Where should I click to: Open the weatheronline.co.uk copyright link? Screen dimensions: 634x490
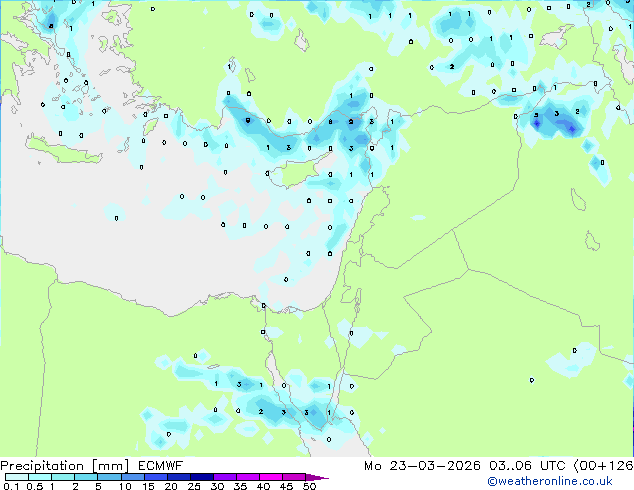click(550, 481)
